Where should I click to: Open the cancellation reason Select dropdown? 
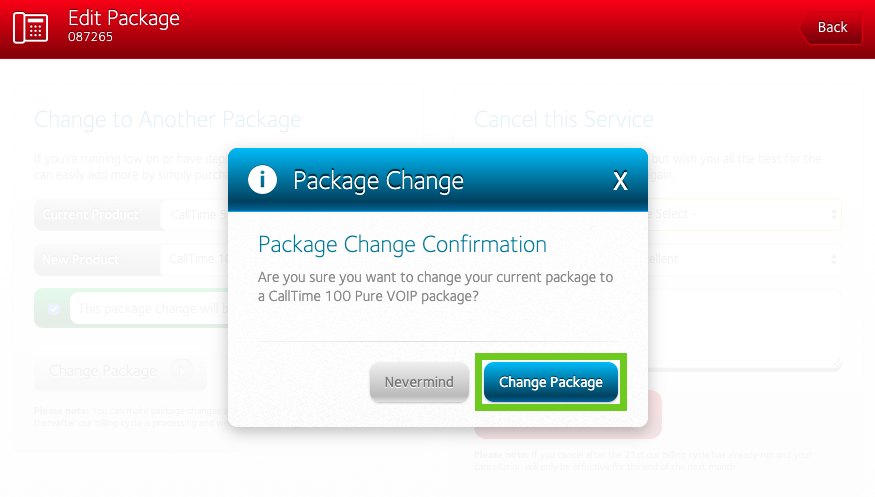[745, 214]
